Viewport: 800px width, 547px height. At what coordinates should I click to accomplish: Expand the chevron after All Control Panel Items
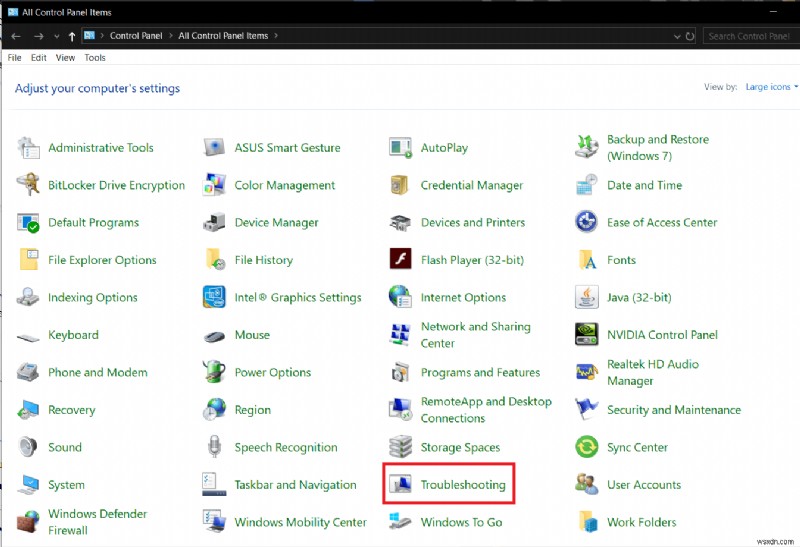pos(275,36)
